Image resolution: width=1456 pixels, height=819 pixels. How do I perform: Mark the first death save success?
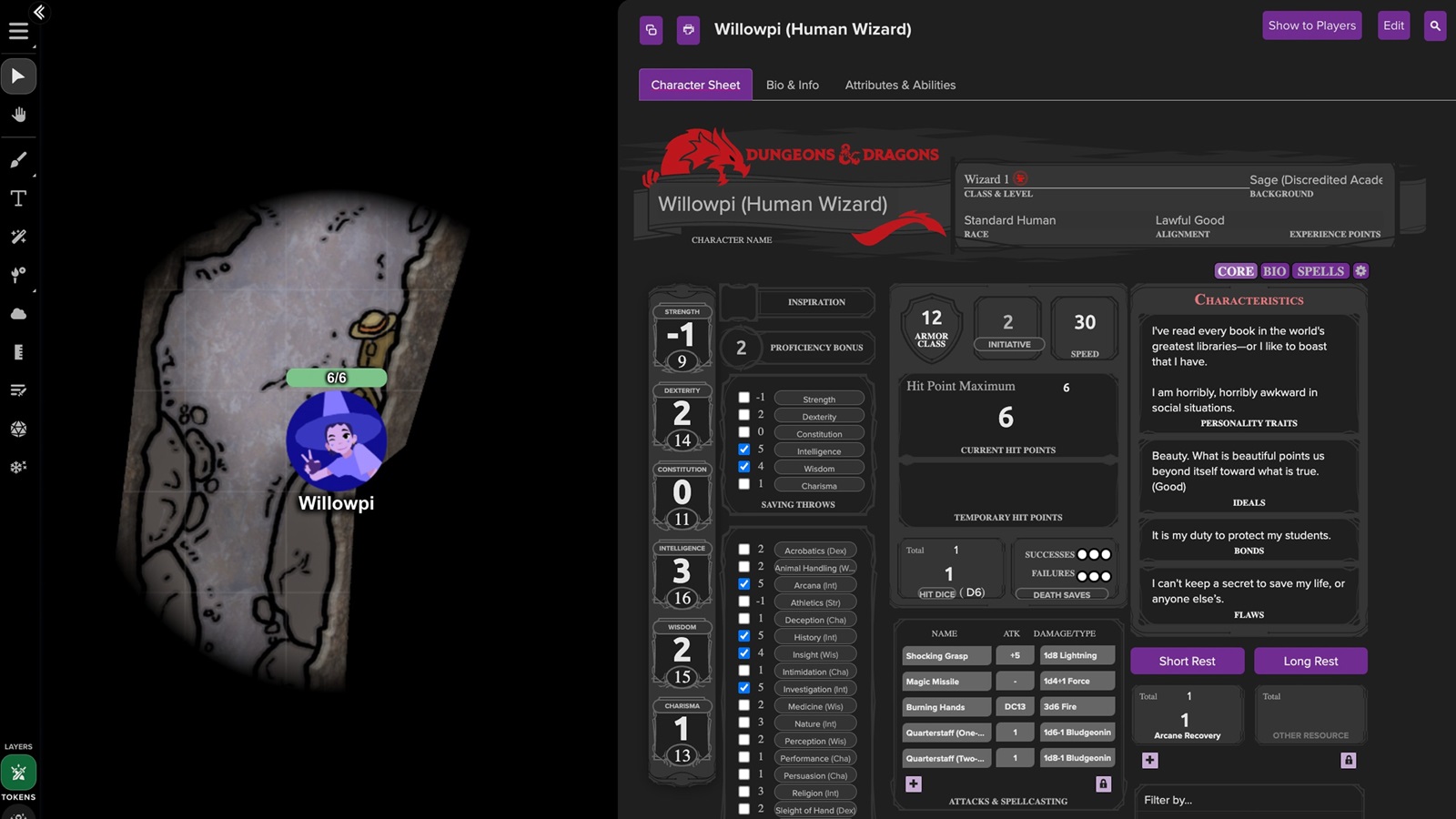coord(1082,554)
